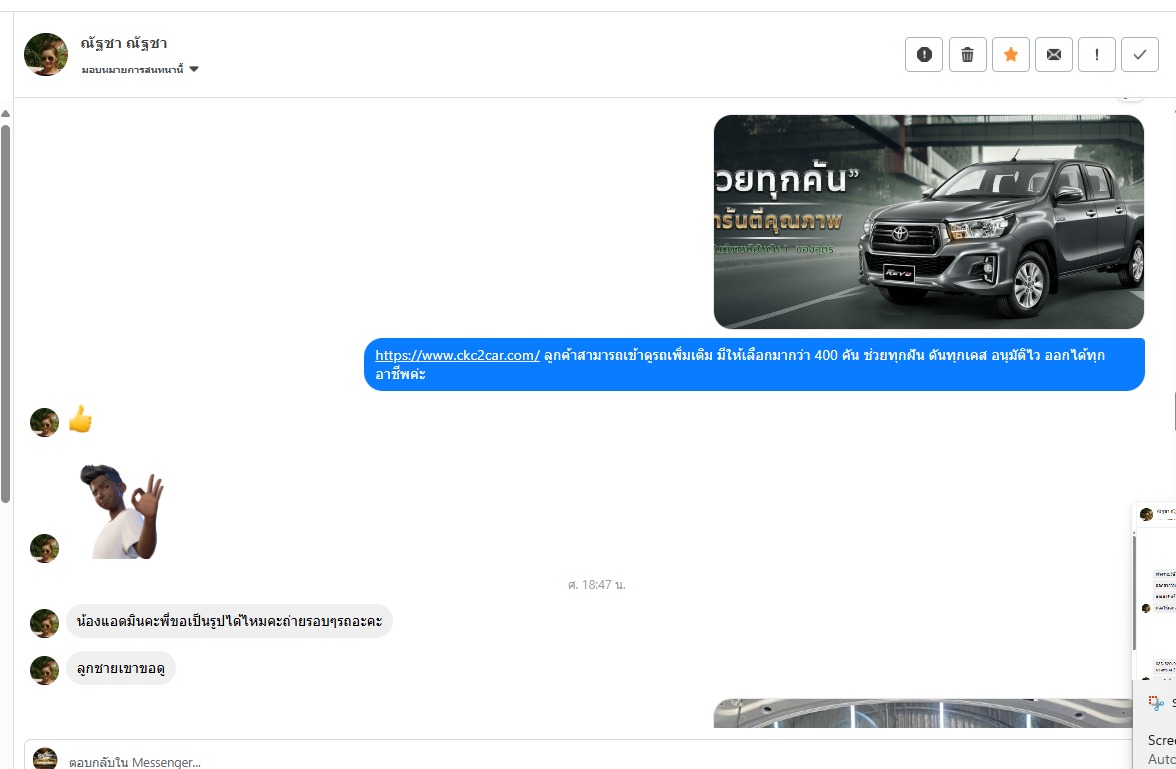Mark conversation as unread with envelope icon
The height and width of the screenshot is (769, 1176).
tap(1054, 55)
